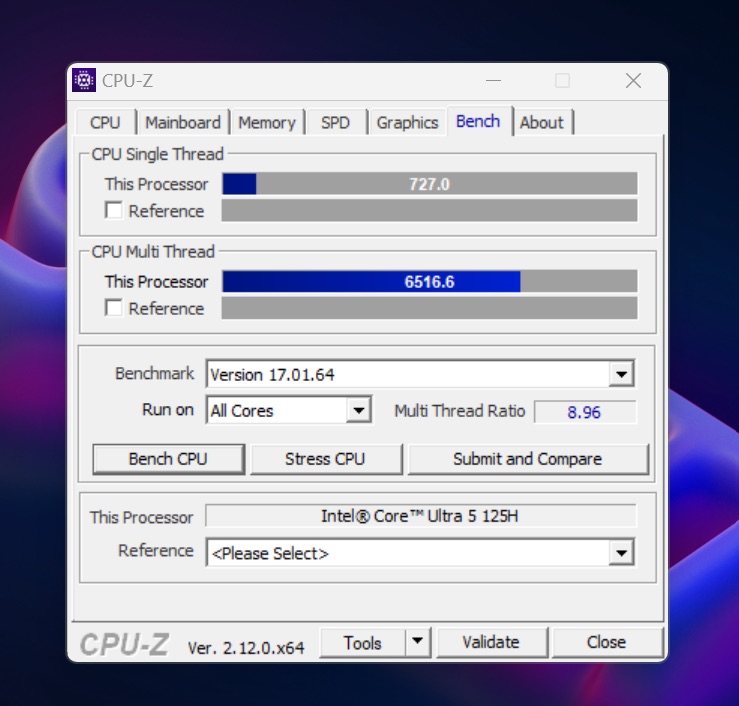
Task: Click the Intel Core Ultra 5 125H field
Action: pos(420,516)
